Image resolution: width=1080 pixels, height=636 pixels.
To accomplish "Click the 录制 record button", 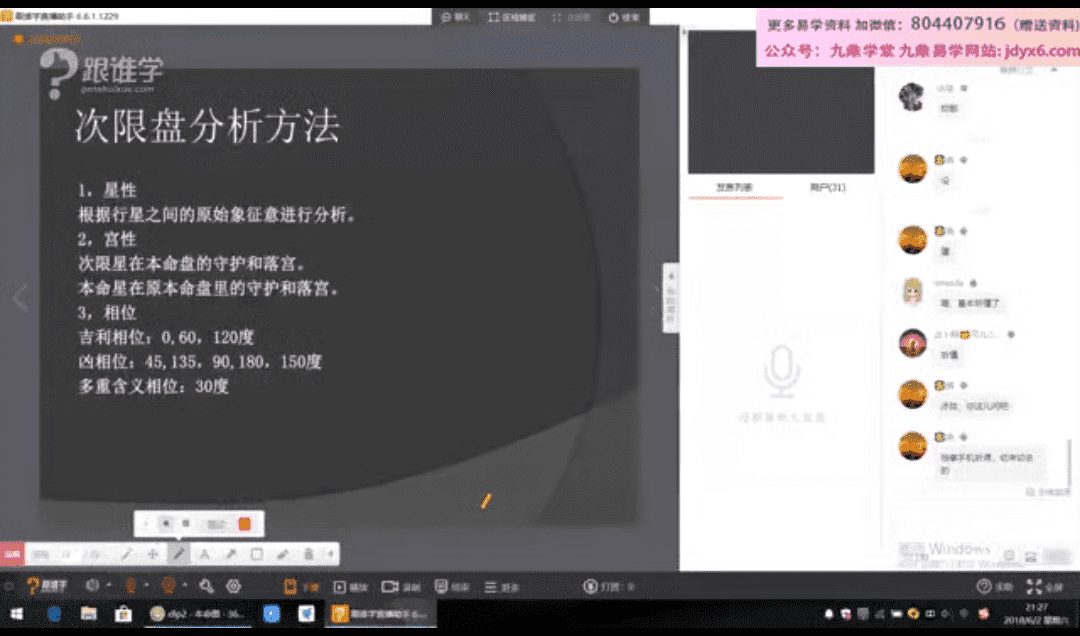I will tap(402, 587).
